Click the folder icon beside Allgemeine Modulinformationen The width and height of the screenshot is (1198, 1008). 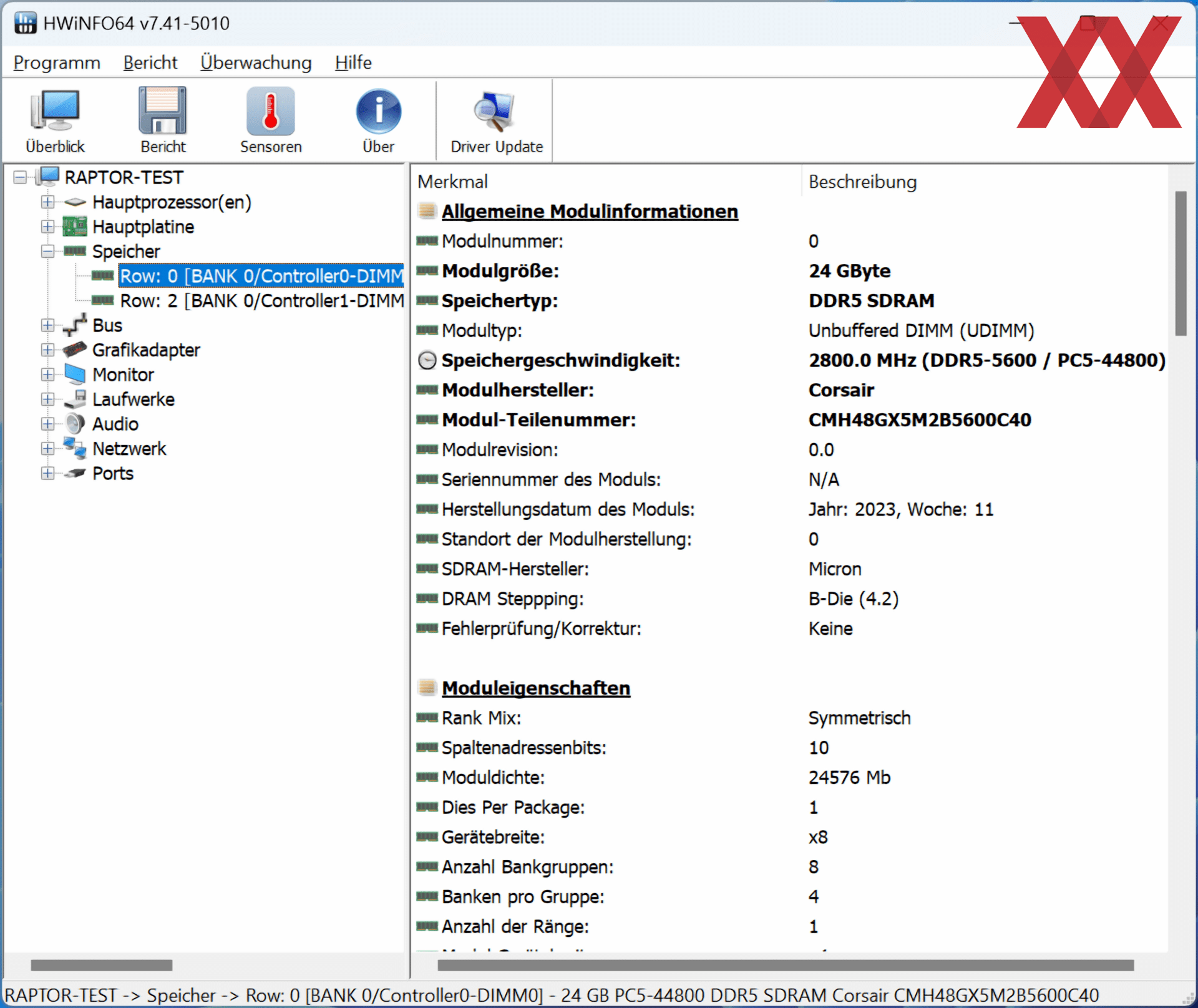pos(427,211)
